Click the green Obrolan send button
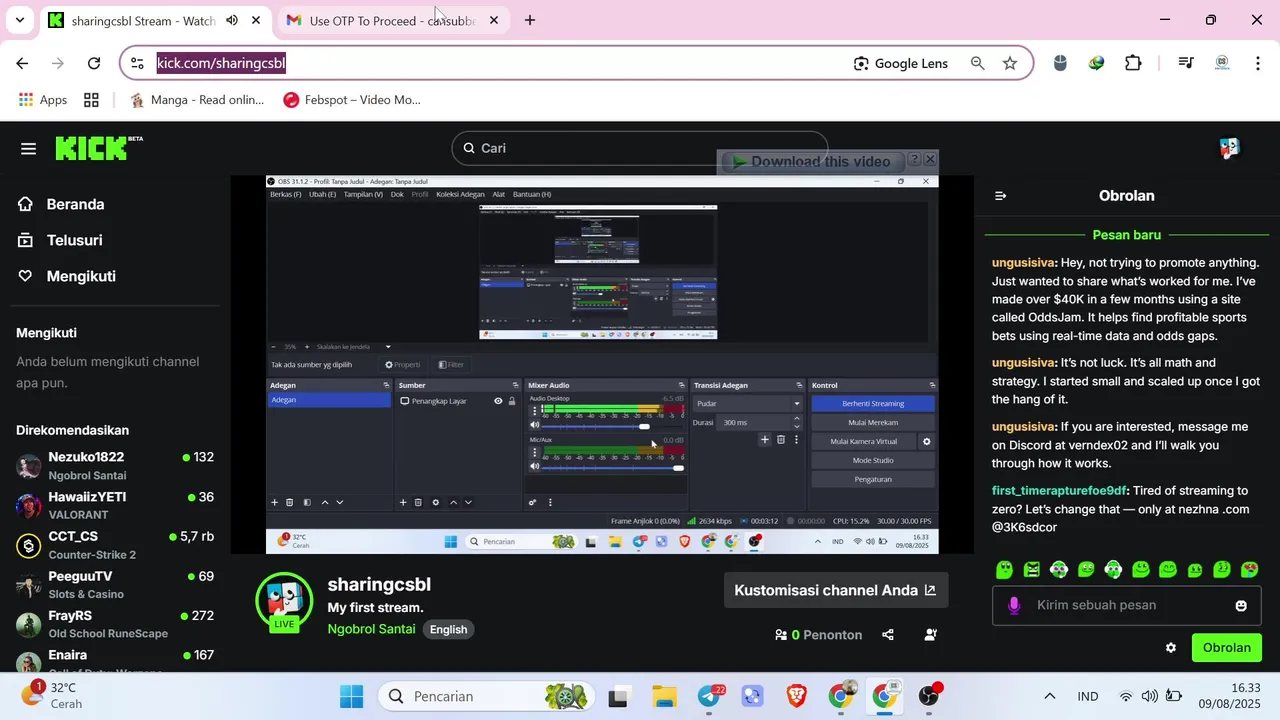Screen dimensions: 1280x720 [x=1227, y=648]
